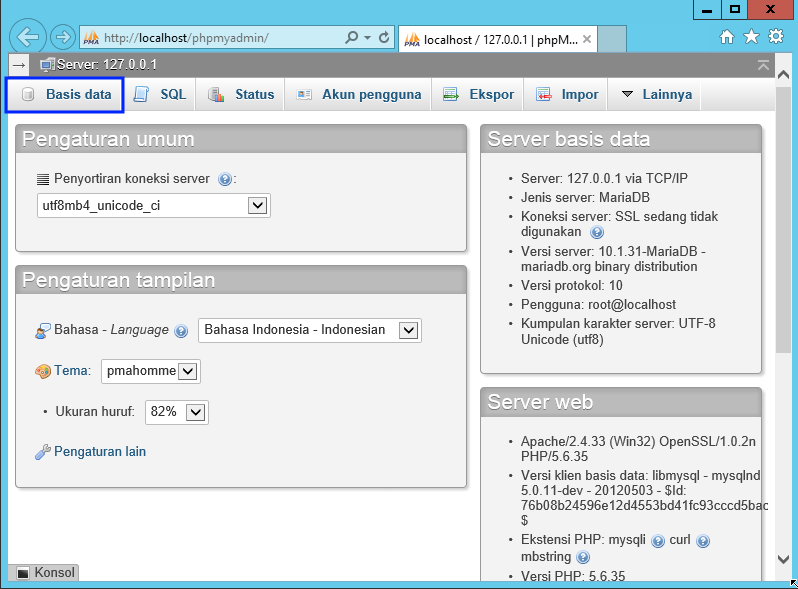Click the page scrollbar down arrow
The image size is (798, 589).
point(784,559)
